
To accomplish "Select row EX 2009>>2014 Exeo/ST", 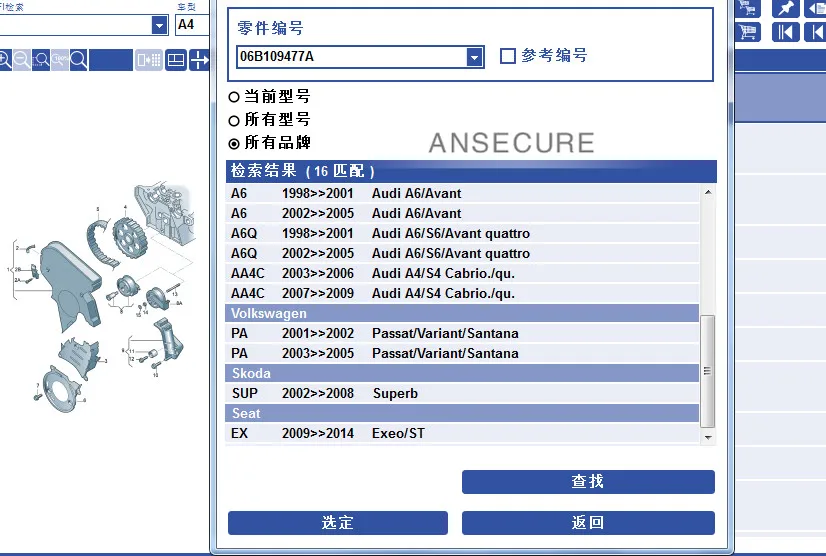I will 462,434.
